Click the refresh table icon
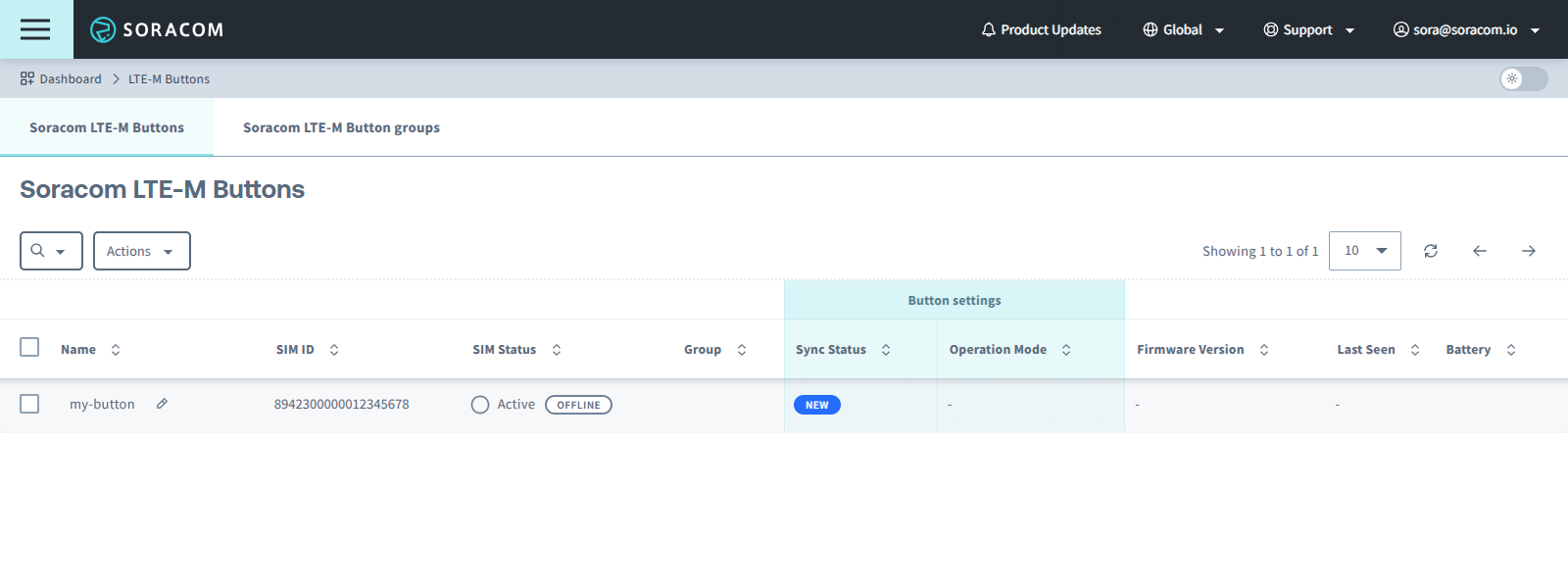Image resolution: width=1568 pixels, height=588 pixels. (x=1431, y=251)
